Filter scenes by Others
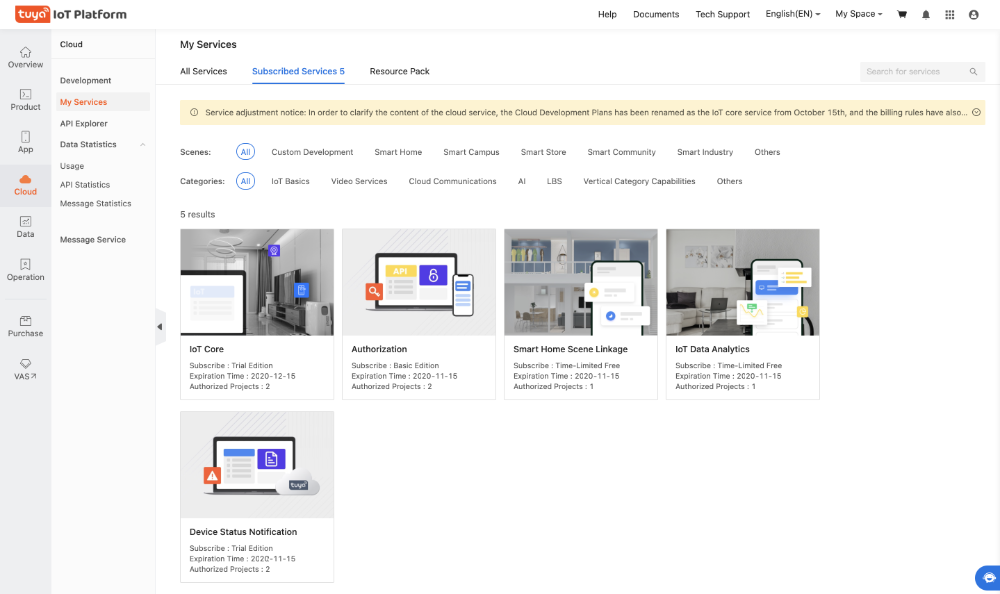The height and width of the screenshot is (594, 1000). pos(767,152)
